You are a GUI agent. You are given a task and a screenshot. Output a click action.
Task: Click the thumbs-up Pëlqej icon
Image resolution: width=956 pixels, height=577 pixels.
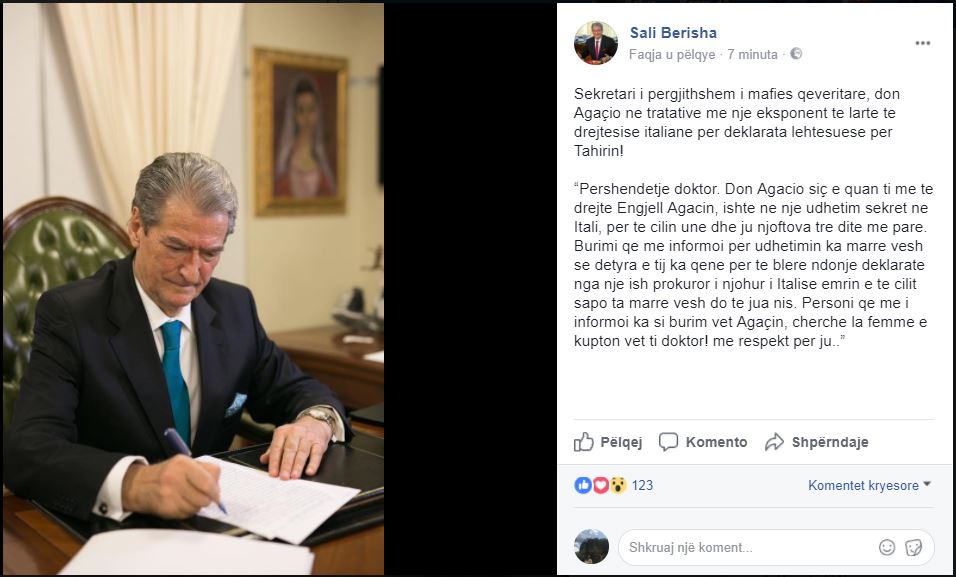(x=583, y=442)
